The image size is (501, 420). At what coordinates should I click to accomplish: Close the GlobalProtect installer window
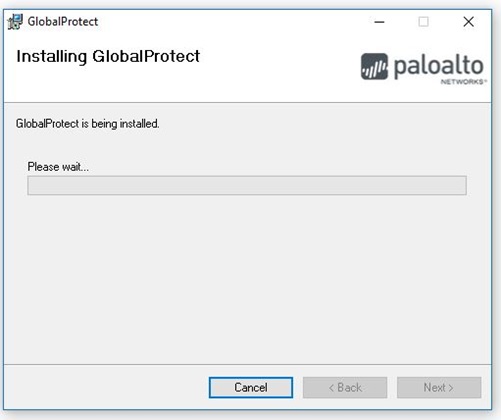tap(468, 22)
